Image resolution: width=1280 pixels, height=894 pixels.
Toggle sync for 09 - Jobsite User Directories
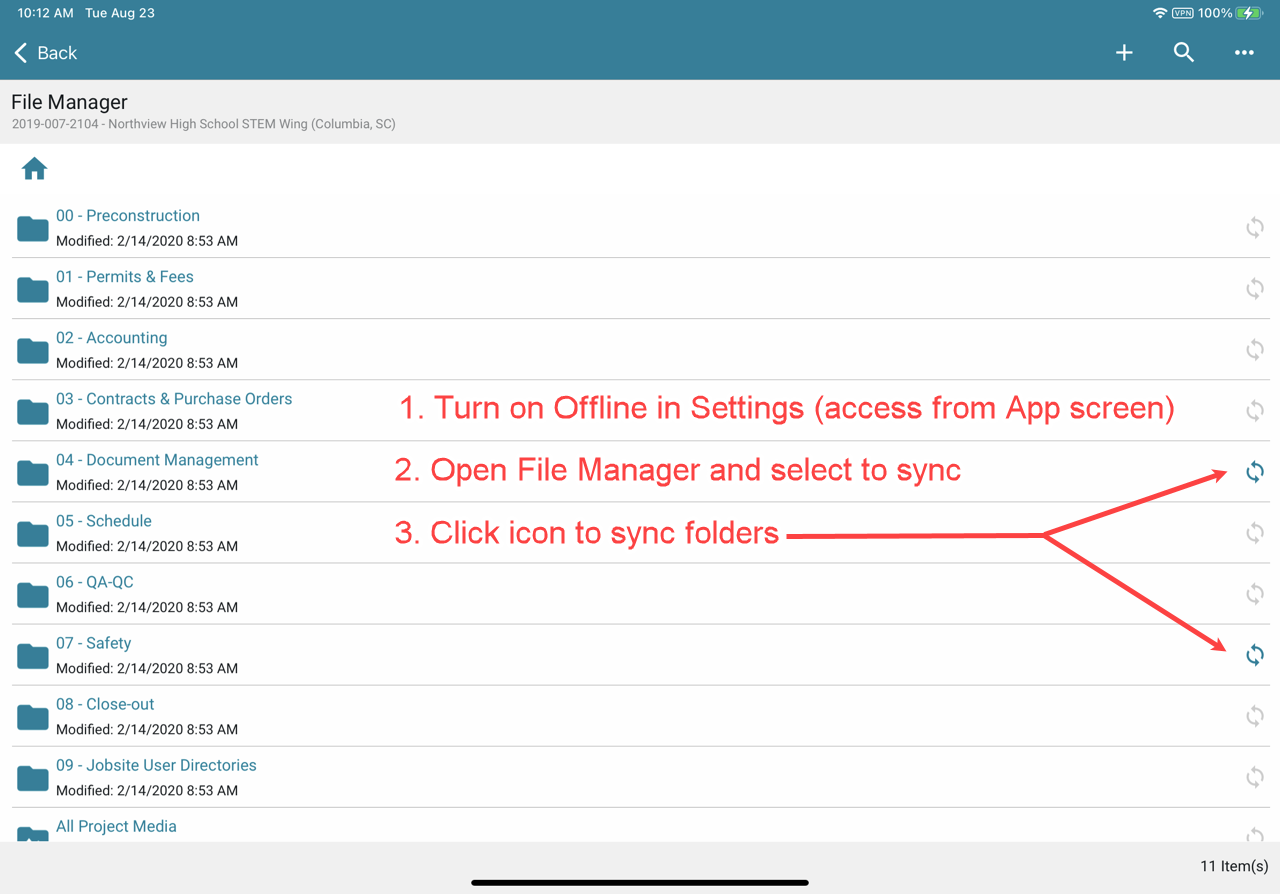click(x=1254, y=777)
